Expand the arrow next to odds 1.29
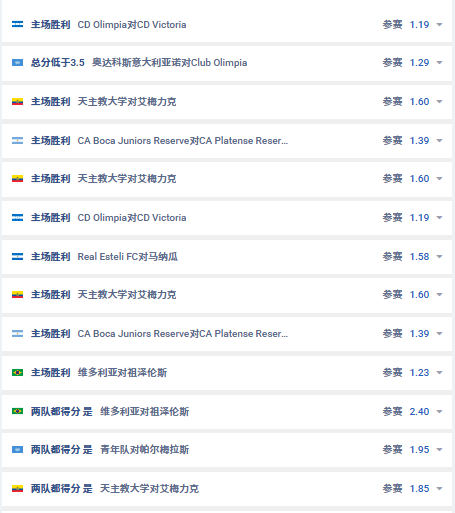455x513 pixels. pos(439,63)
